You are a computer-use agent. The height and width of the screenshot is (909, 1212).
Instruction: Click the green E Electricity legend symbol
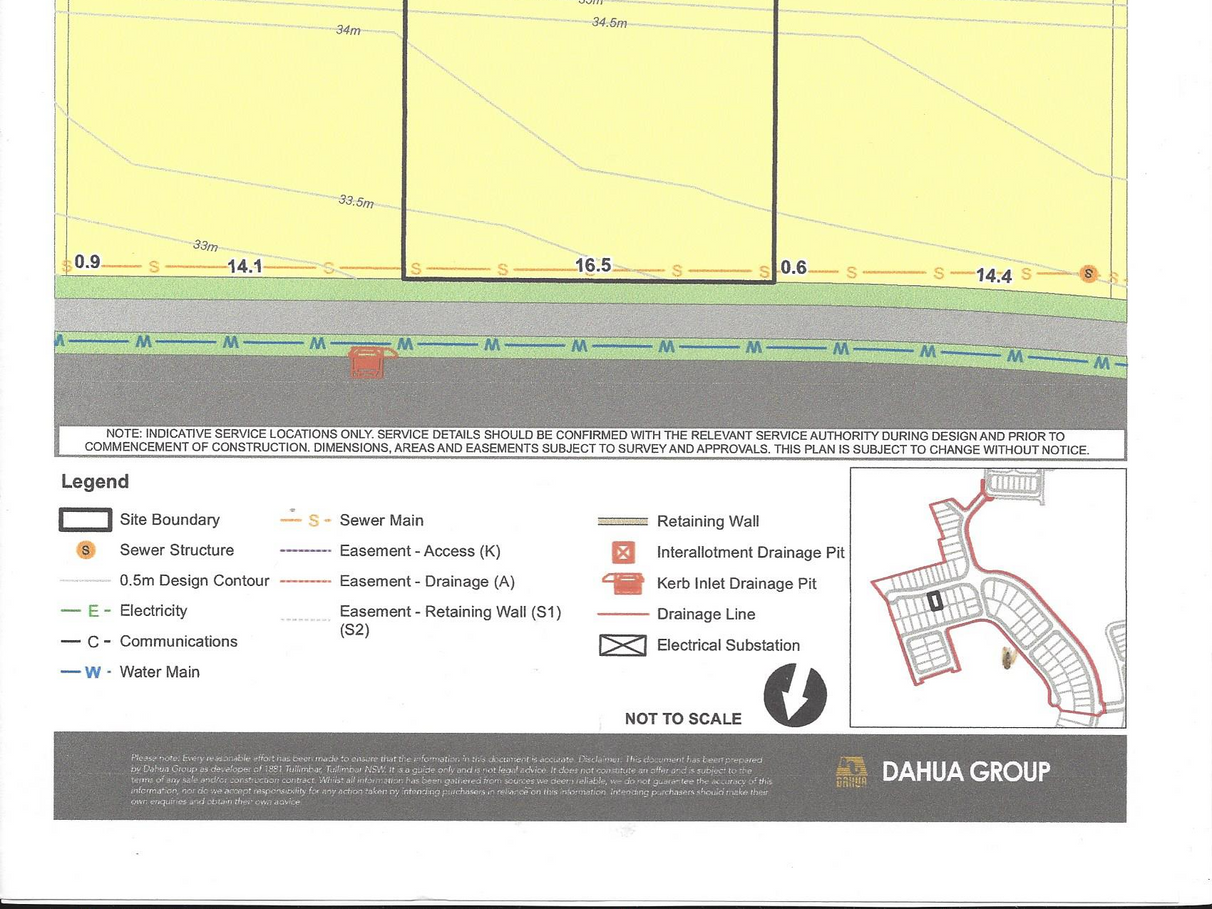pos(86,611)
